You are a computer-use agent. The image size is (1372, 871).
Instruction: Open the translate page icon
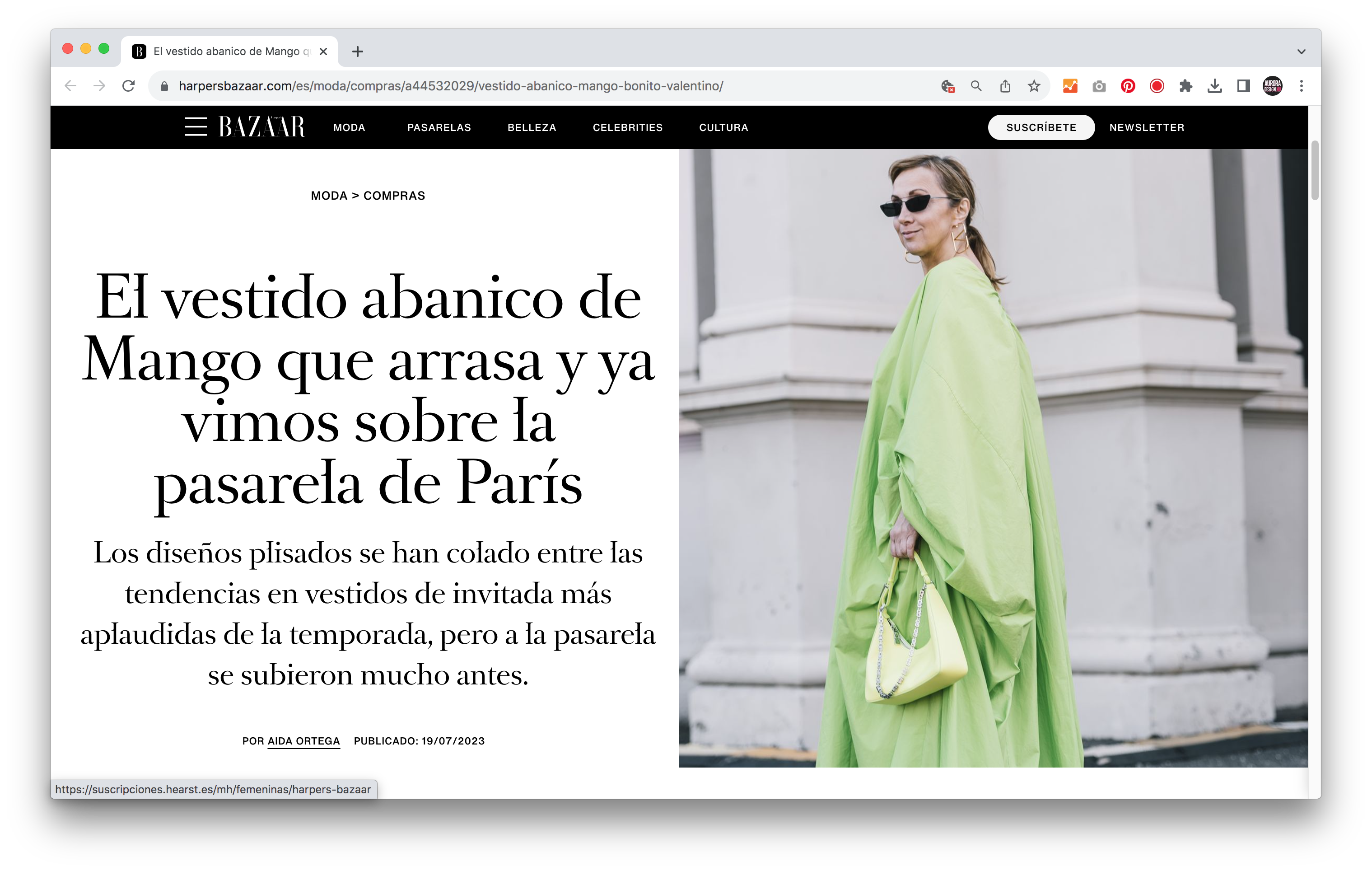[947, 86]
